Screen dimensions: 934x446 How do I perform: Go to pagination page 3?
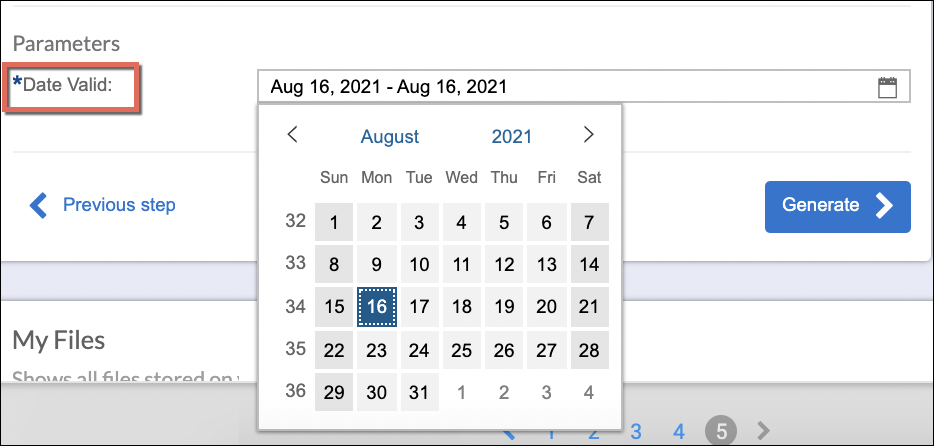tap(636, 431)
